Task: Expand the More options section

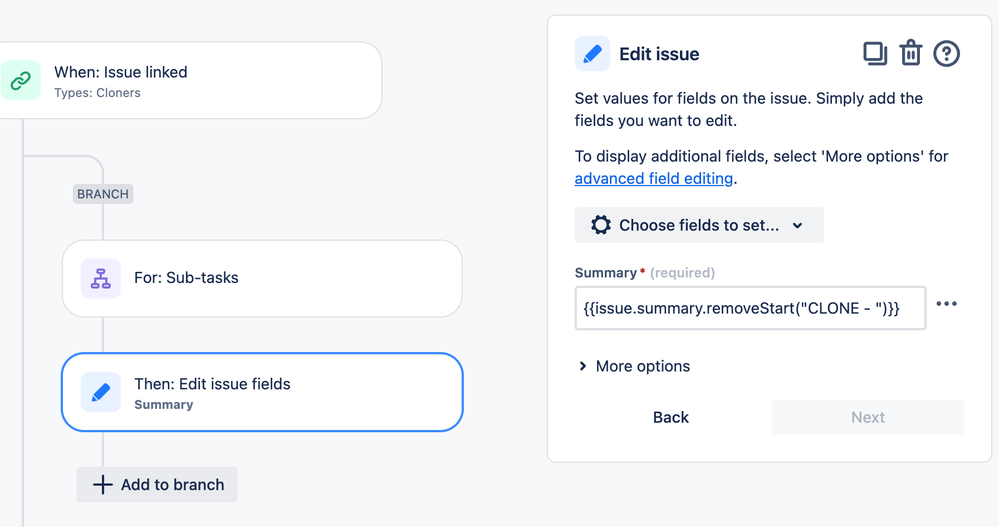Action: click(633, 366)
